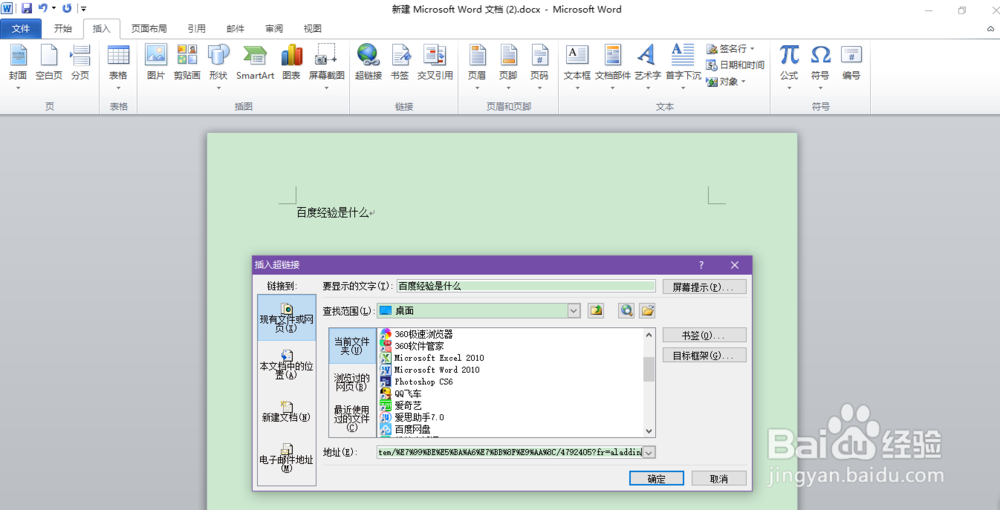The image size is (1000, 510).
Task: Switch to the 页面布局 tab
Action: (149, 29)
